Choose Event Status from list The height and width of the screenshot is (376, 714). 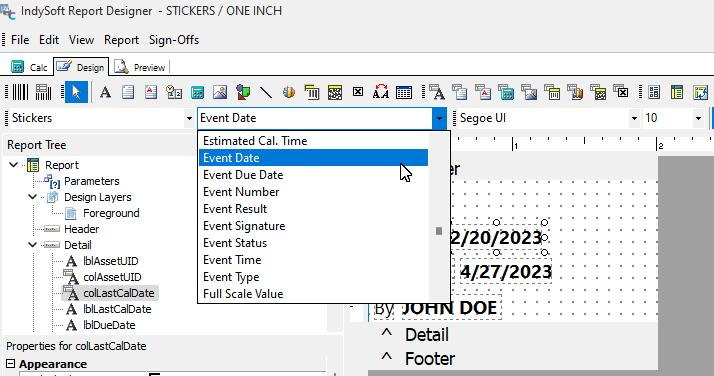[x=313, y=243]
